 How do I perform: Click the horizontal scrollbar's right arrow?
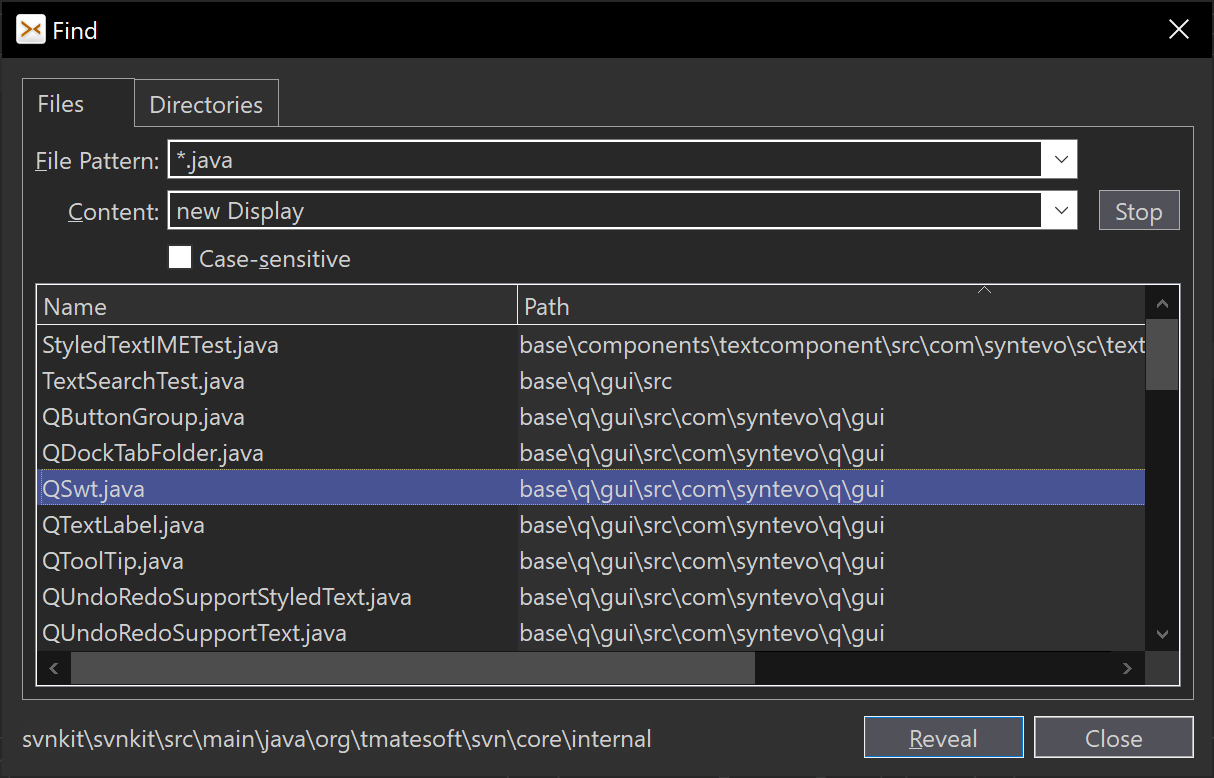(x=1128, y=667)
